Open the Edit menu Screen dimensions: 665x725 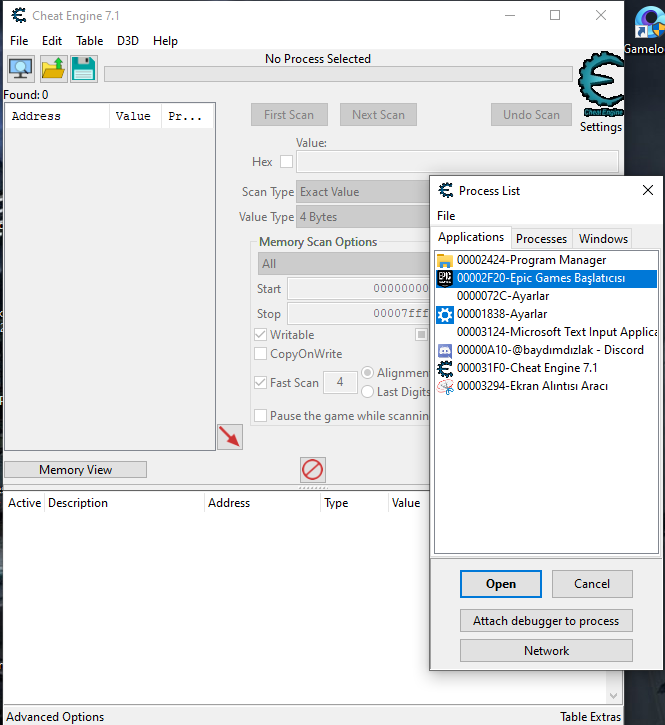(52, 41)
